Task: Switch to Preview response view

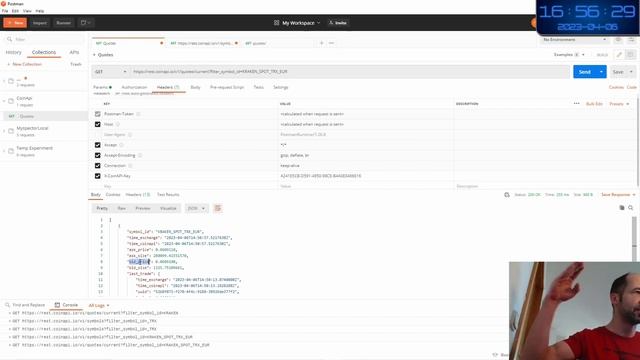Action: pos(143,208)
